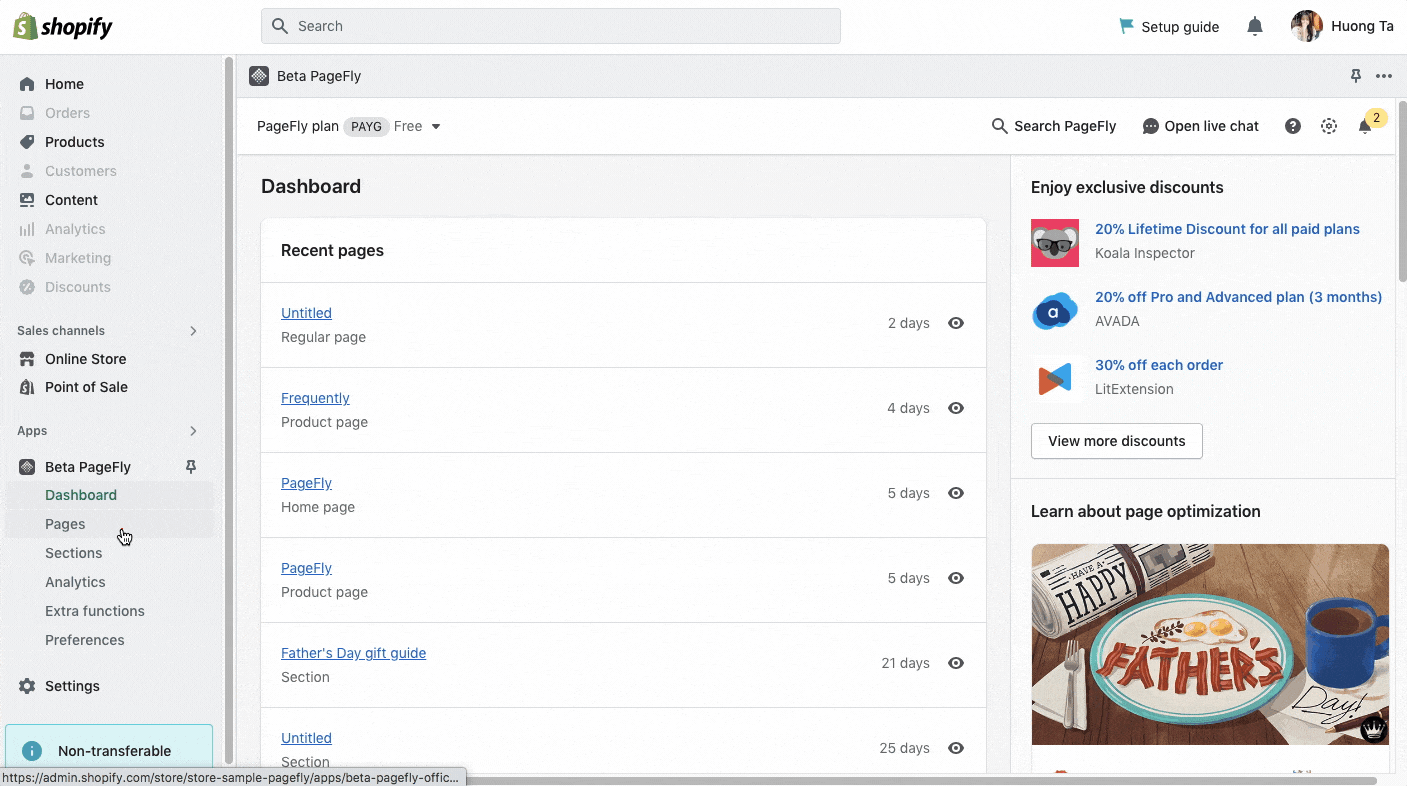Open PageFly settings gear icon
The image size is (1407, 786).
1329,126
